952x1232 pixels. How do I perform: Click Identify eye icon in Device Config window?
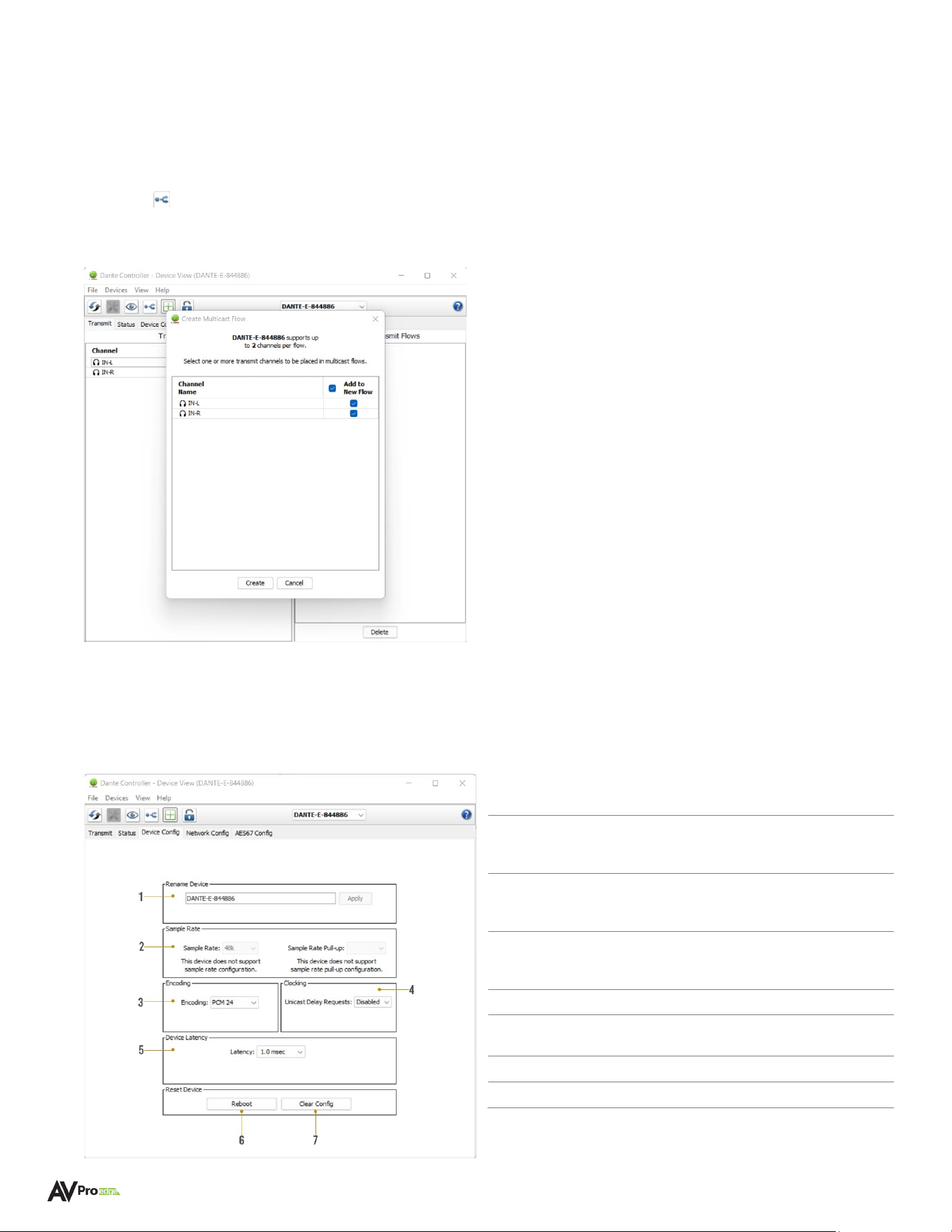132,815
